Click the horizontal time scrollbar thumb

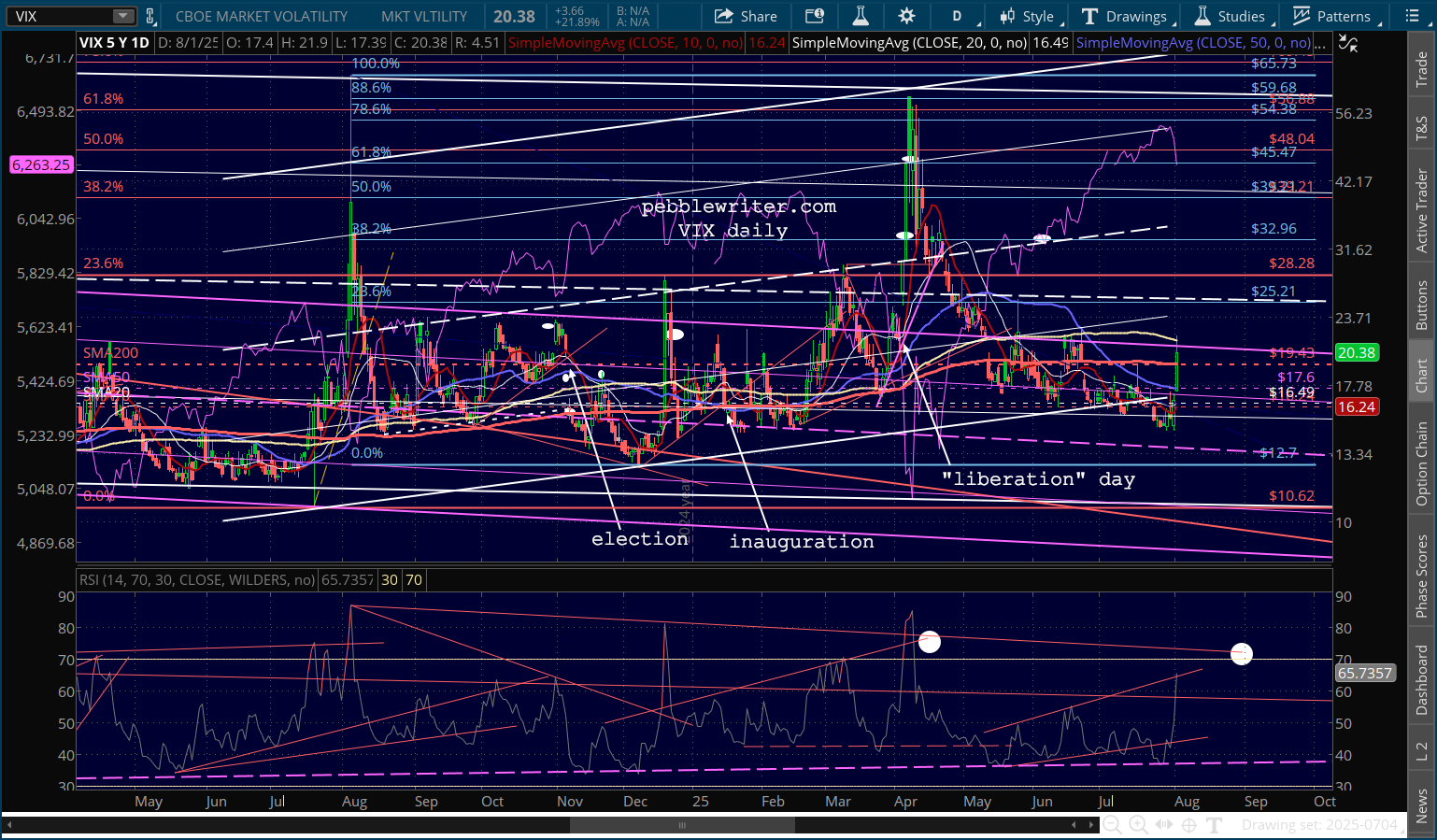click(682, 825)
